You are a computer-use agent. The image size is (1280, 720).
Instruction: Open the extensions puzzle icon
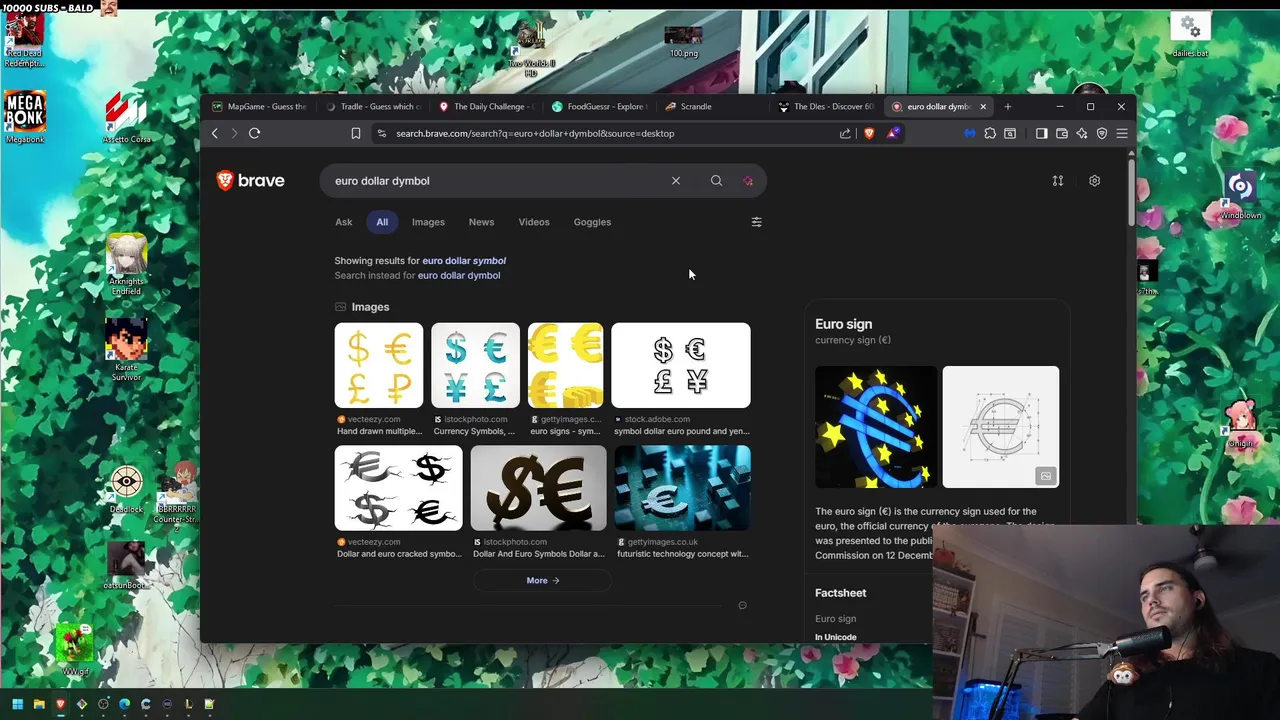tap(990, 133)
